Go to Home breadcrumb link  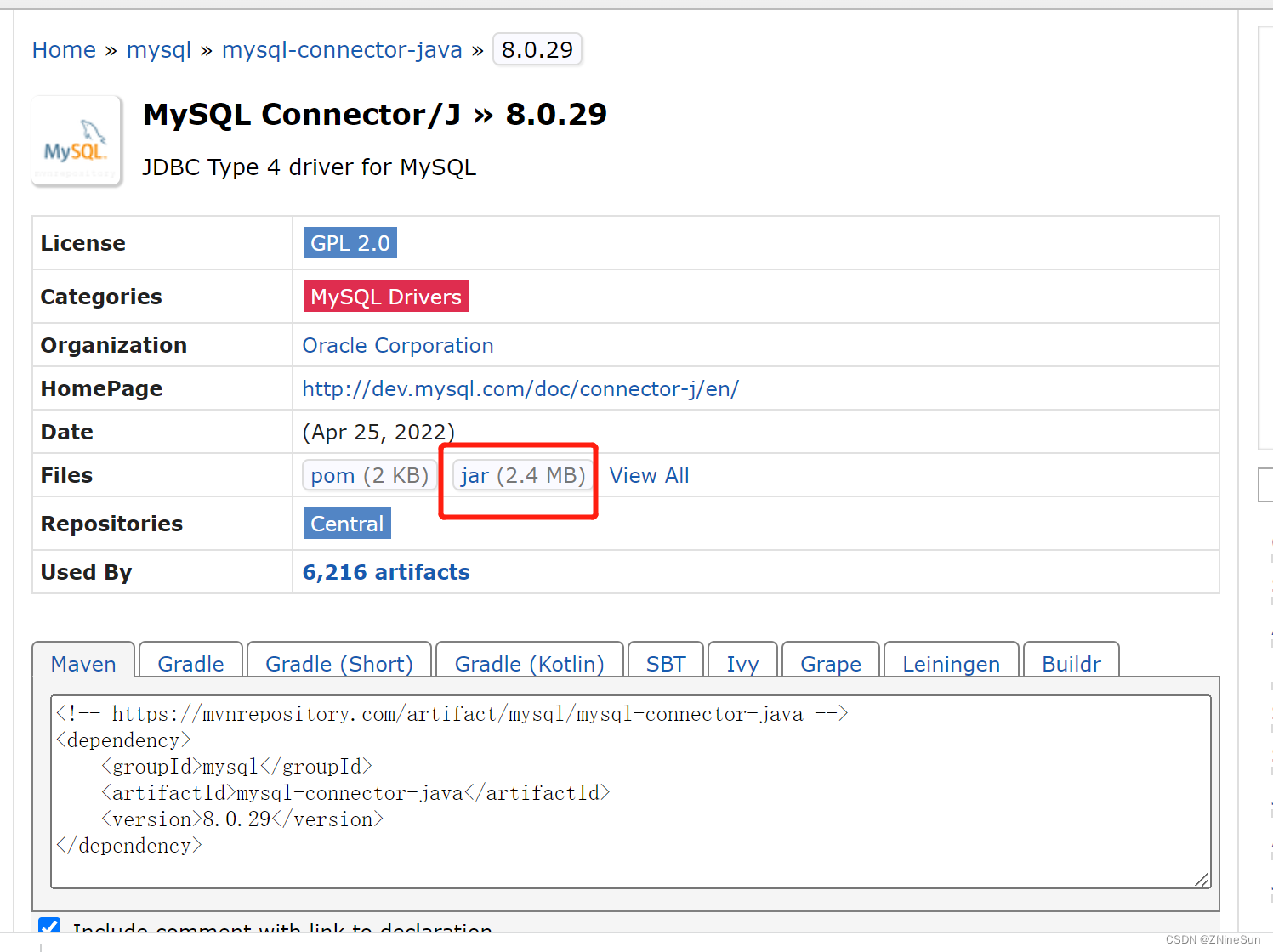point(64,50)
